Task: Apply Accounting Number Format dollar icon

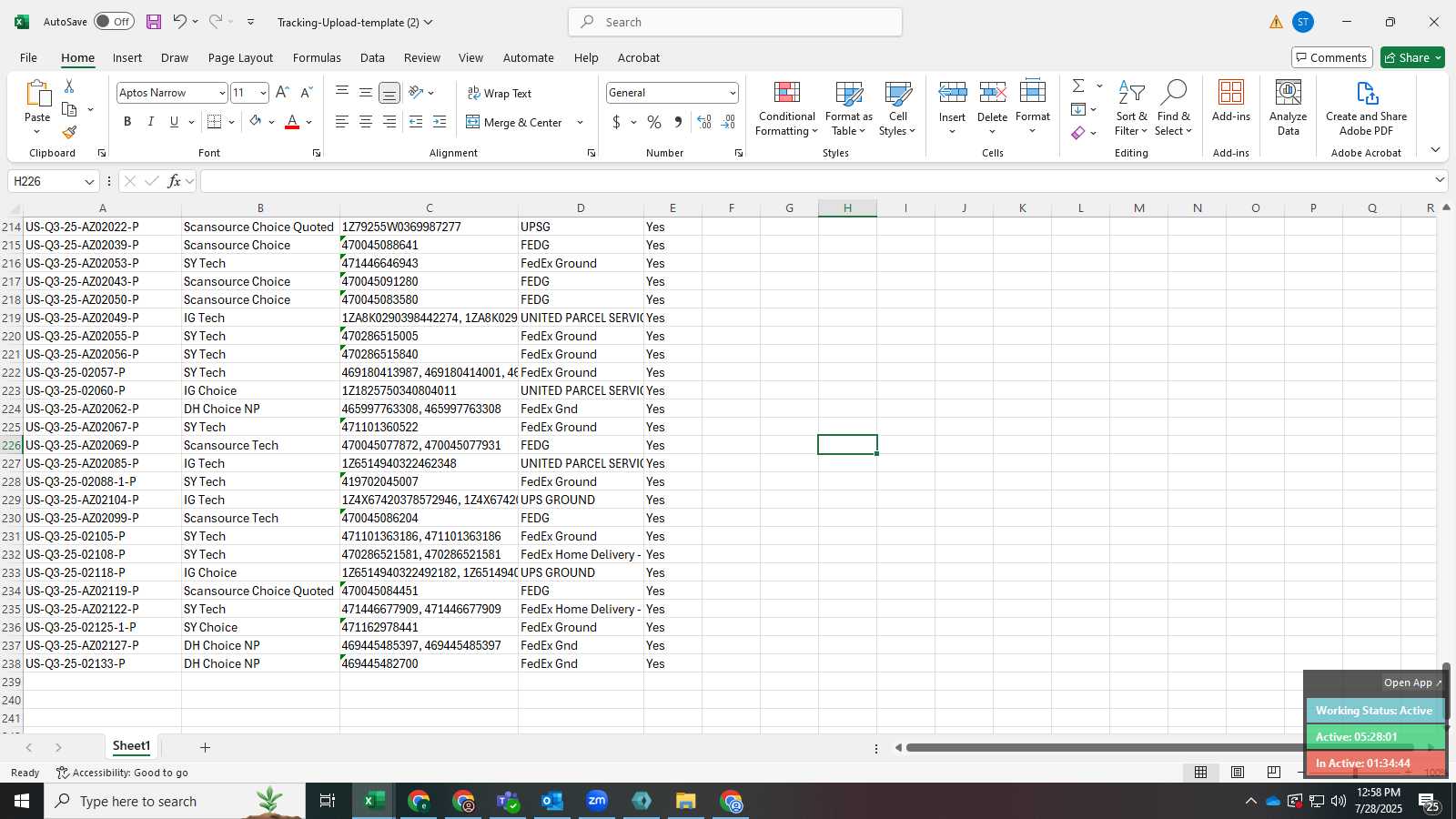Action: click(616, 122)
